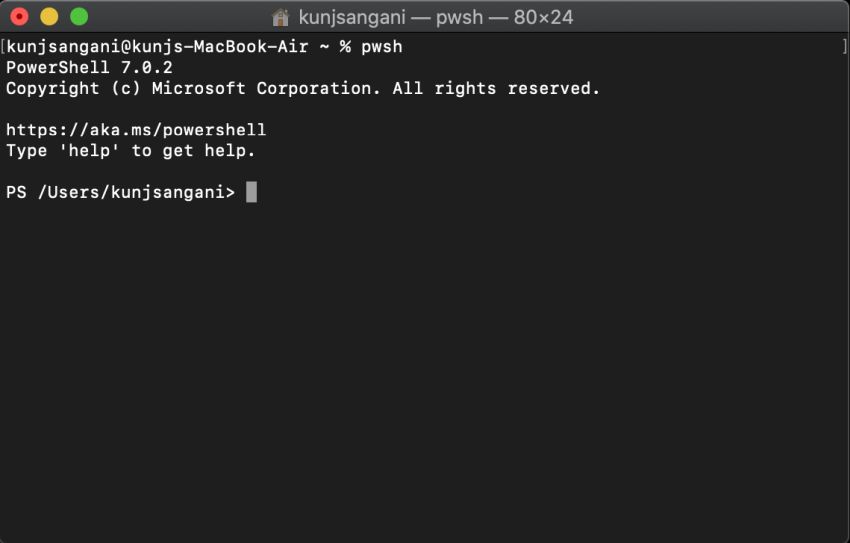The height and width of the screenshot is (543, 850).
Task: Click the 80×24 size label in title
Action: (x=543, y=17)
